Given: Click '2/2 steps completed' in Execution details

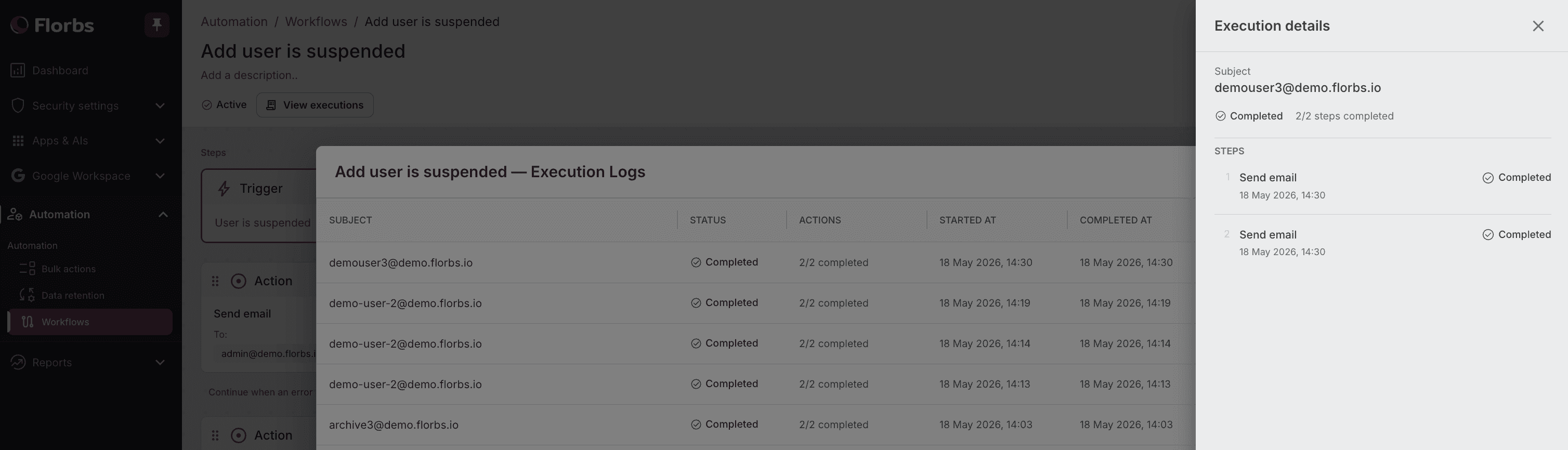Looking at the screenshot, I should [x=1344, y=116].
